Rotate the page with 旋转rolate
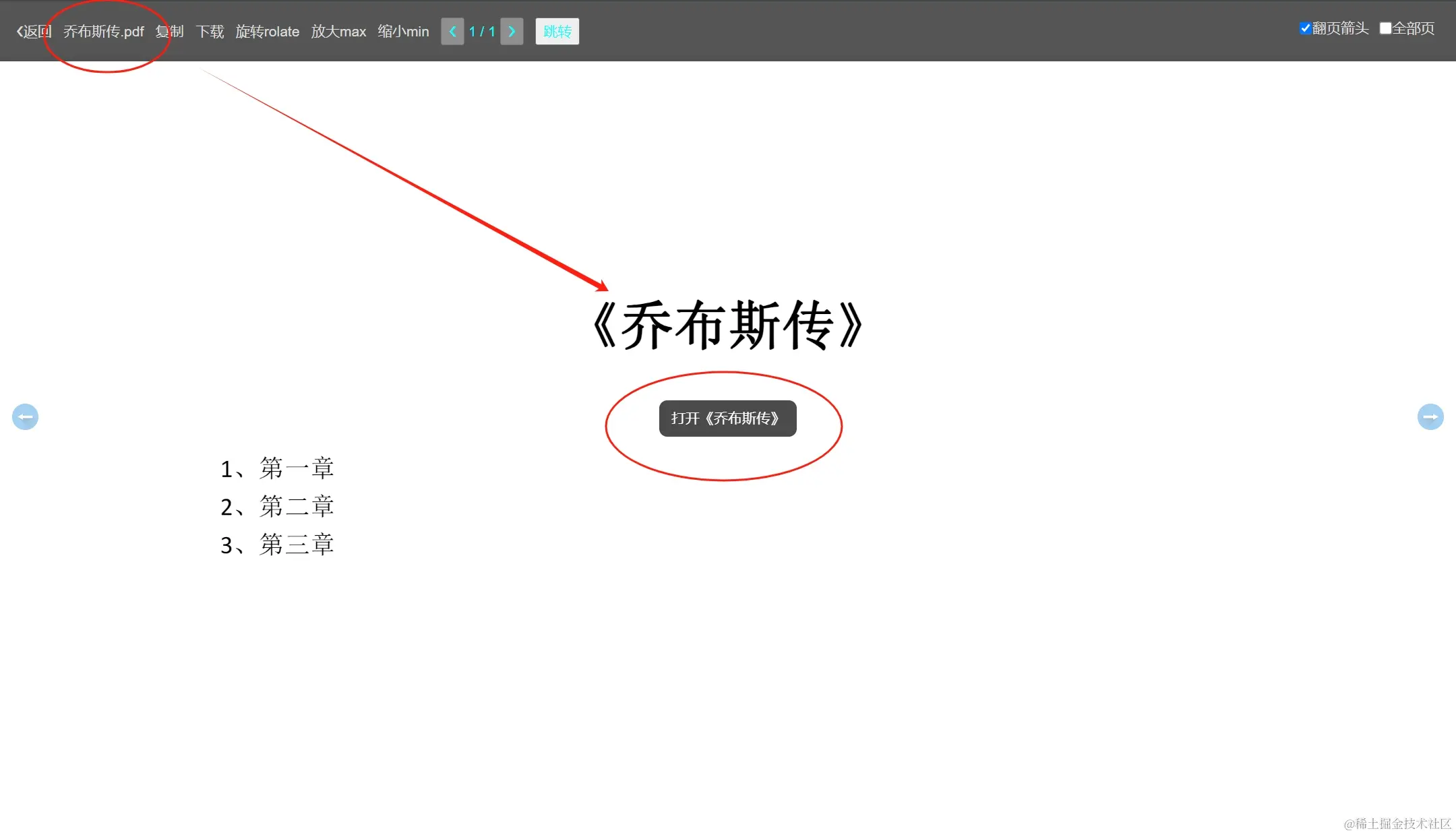Image resolution: width=1456 pixels, height=835 pixels. 267,32
